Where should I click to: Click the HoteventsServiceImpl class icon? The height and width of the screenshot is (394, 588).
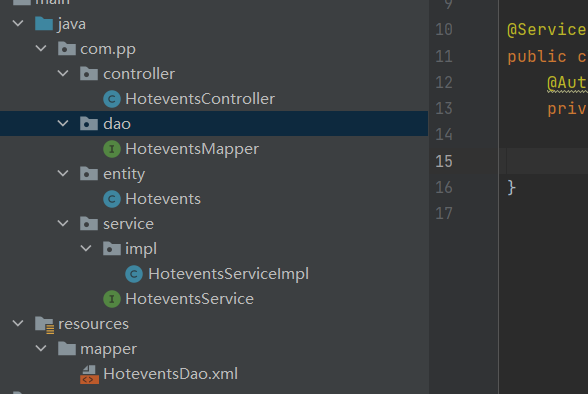134,274
